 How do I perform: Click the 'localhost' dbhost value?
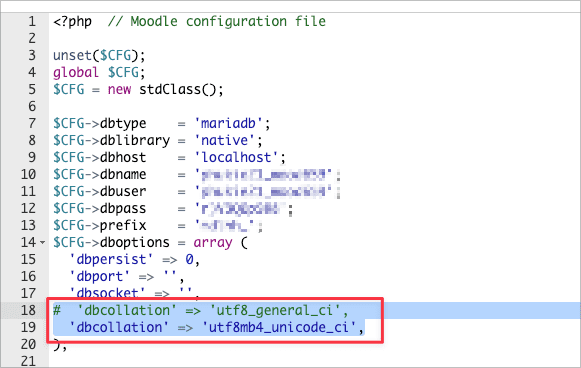[236, 158]
